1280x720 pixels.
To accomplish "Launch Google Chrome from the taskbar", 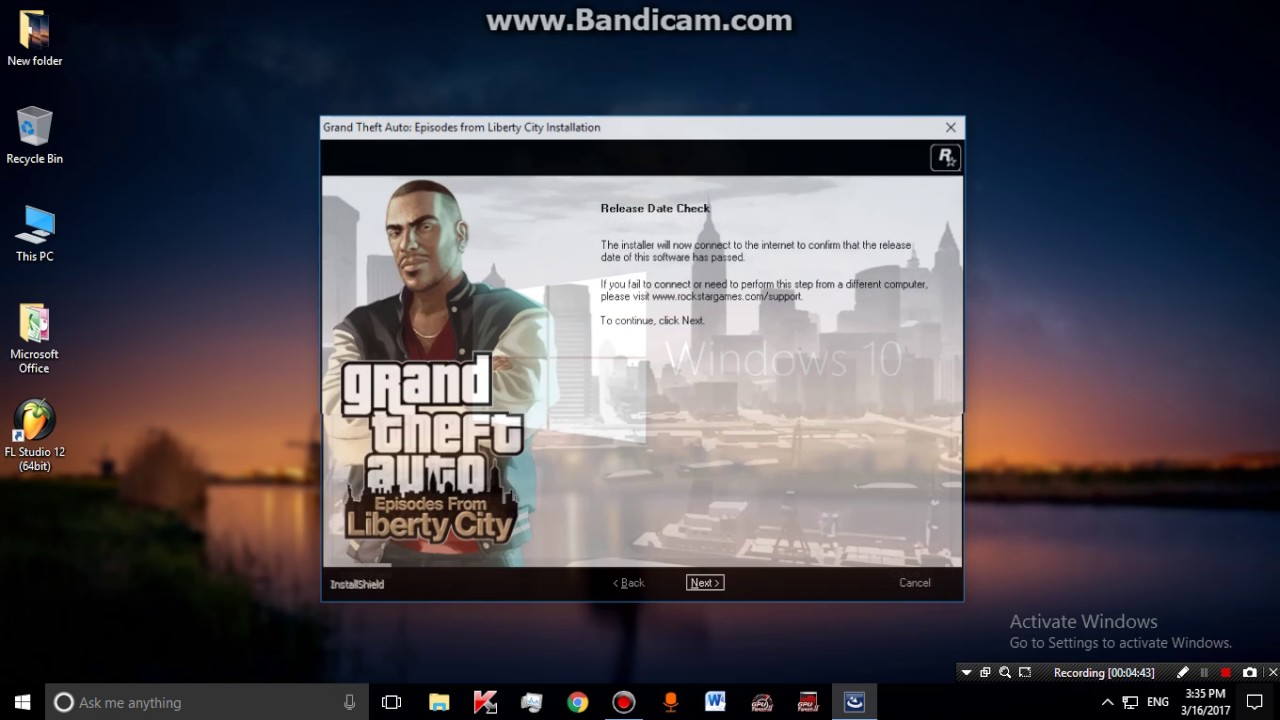I will pos(577,702).
